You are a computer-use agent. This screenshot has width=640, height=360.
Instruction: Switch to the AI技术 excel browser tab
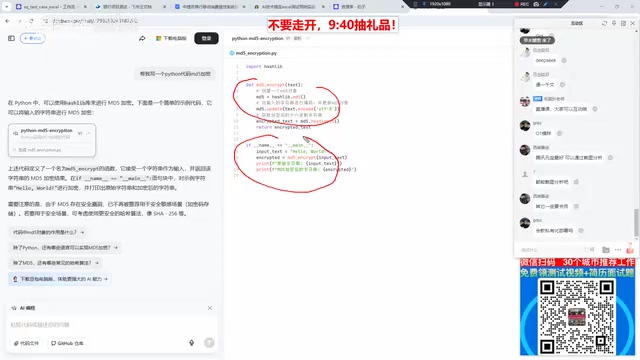click(288, 7)
